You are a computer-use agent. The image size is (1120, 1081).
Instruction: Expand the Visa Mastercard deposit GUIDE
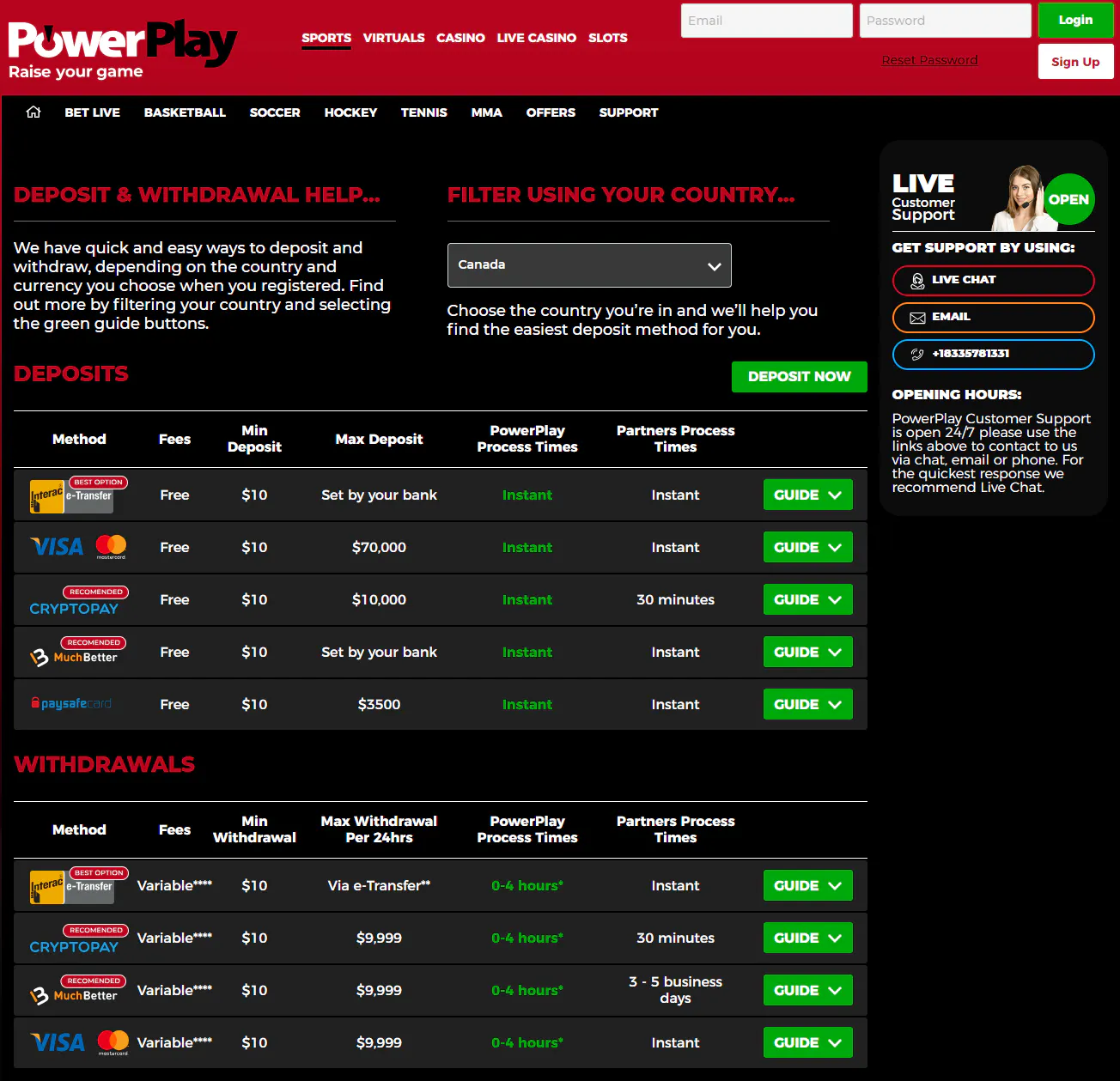click(807, 547)
